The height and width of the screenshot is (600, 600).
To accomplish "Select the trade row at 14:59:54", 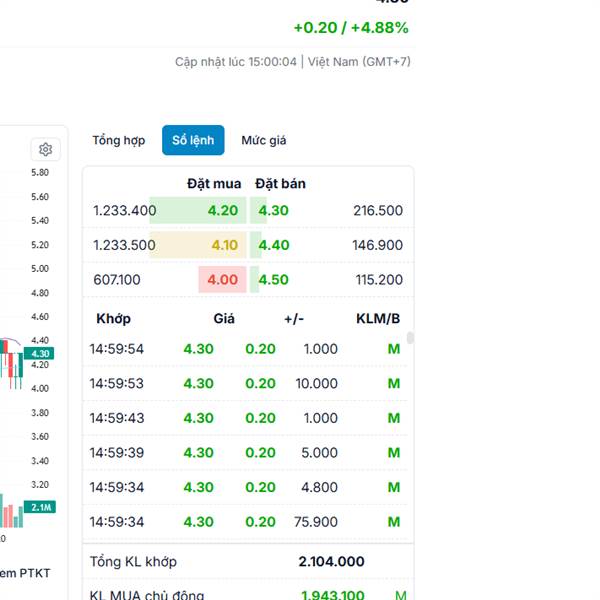I will pos(245,349).
